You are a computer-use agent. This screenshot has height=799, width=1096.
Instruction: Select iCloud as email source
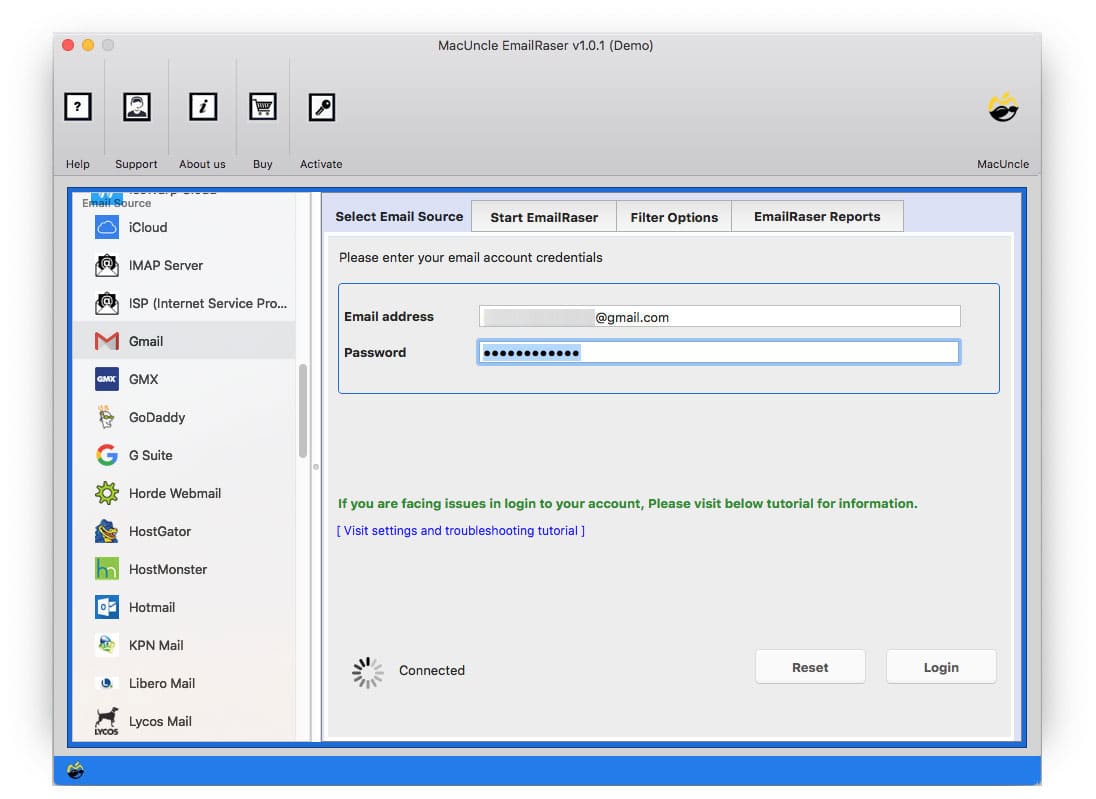(146, 227)
